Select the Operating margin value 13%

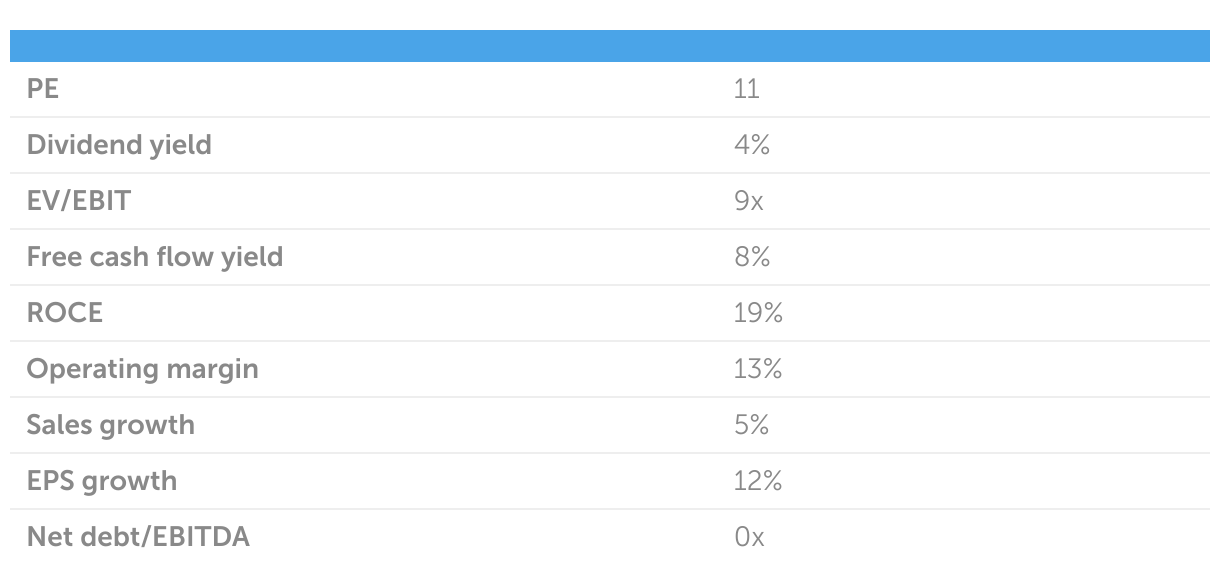point(757,369)
